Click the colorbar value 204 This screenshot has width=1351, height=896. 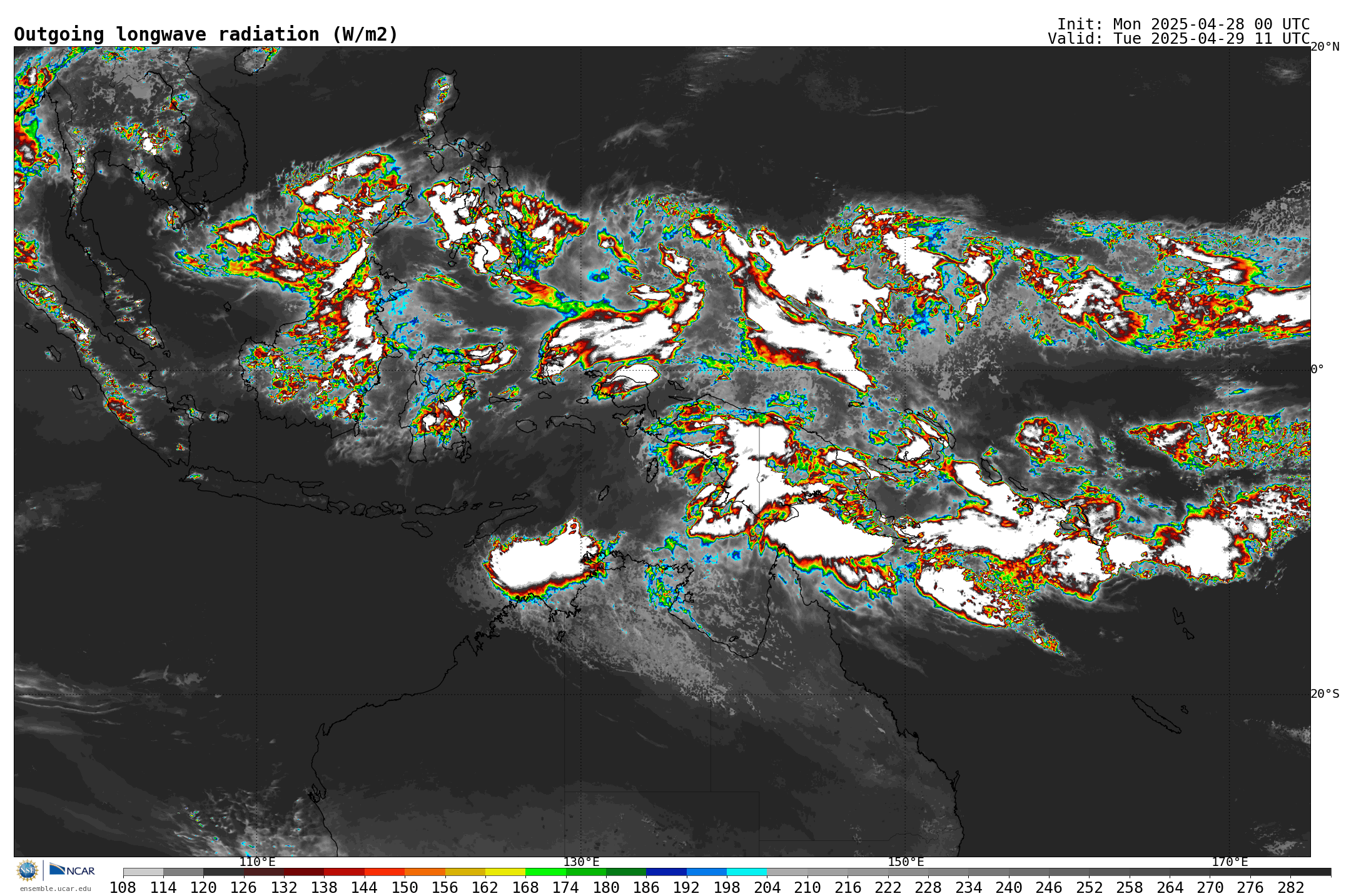[x=767, y=887]
